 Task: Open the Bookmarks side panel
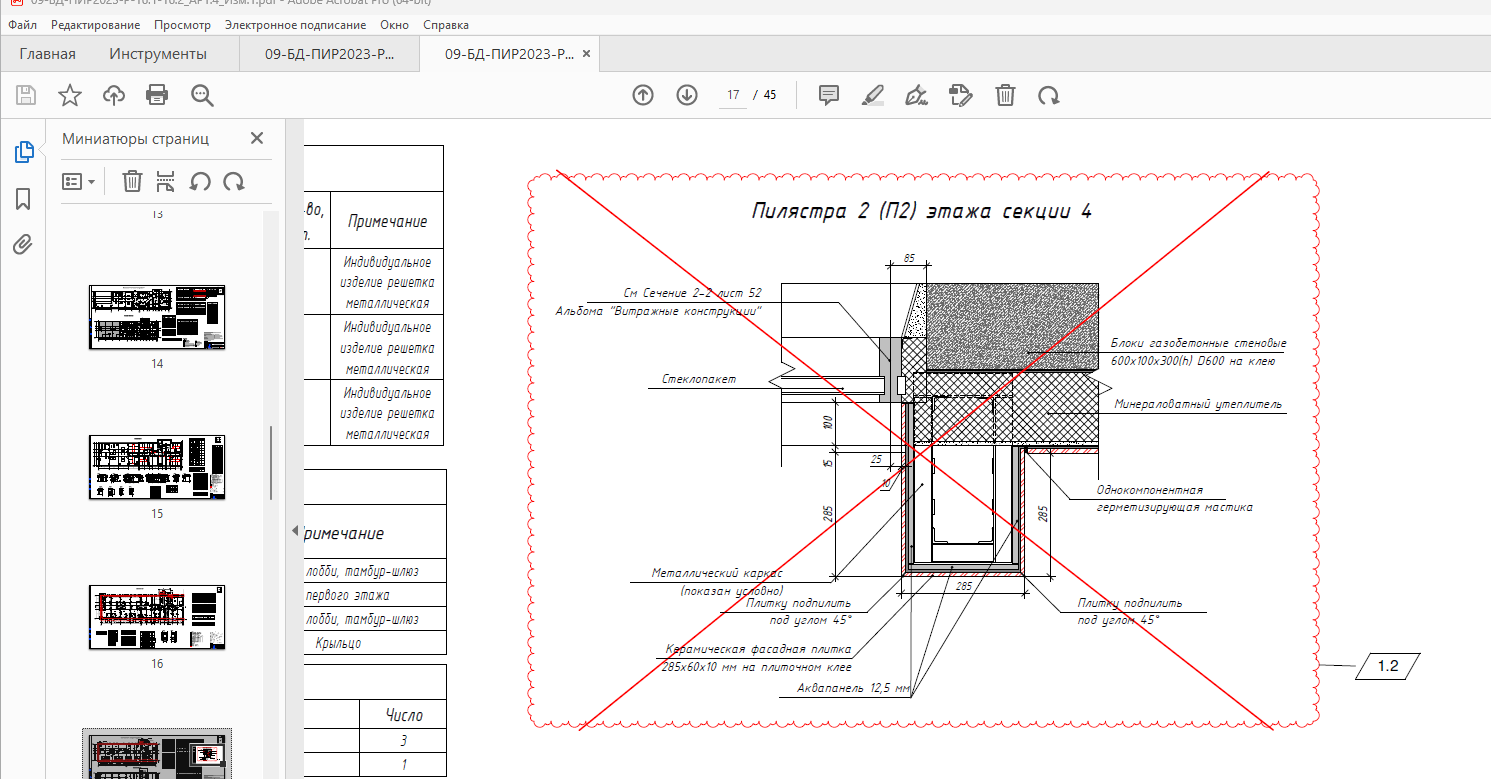(23, 199)
